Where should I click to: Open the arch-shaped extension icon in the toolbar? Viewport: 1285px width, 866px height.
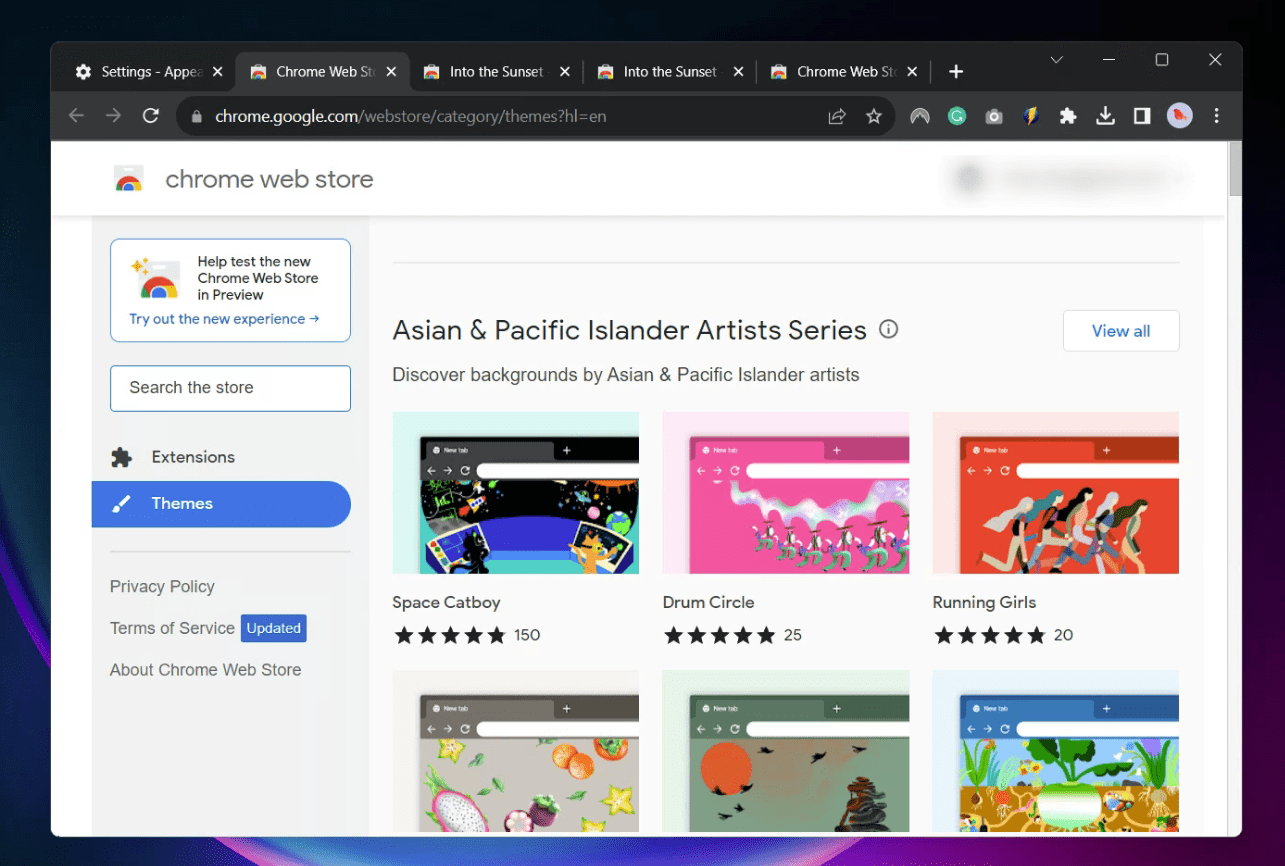click(x=920, y=116)
